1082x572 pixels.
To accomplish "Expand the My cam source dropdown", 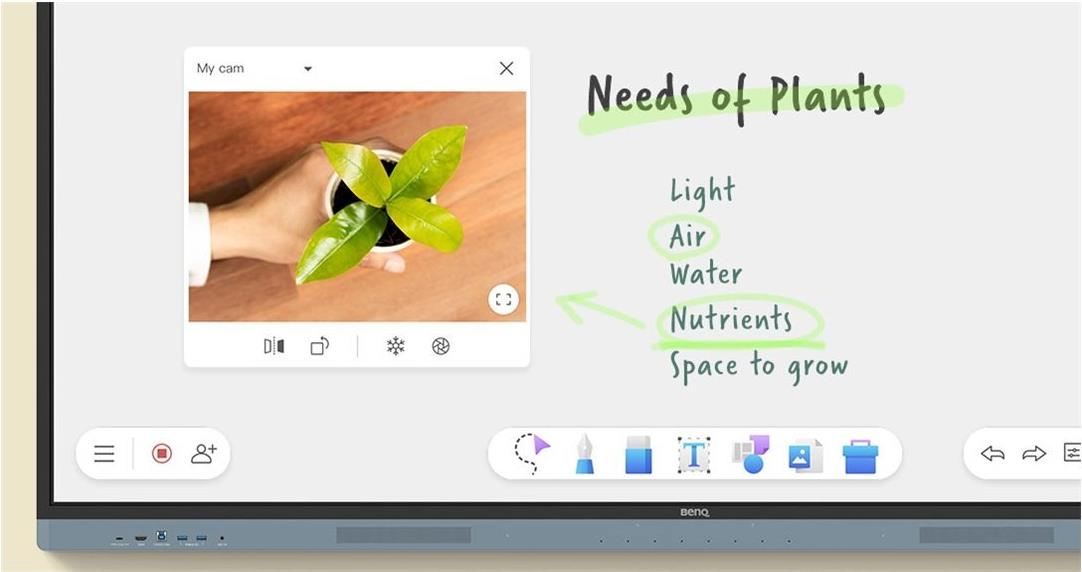I will point(308,69).
